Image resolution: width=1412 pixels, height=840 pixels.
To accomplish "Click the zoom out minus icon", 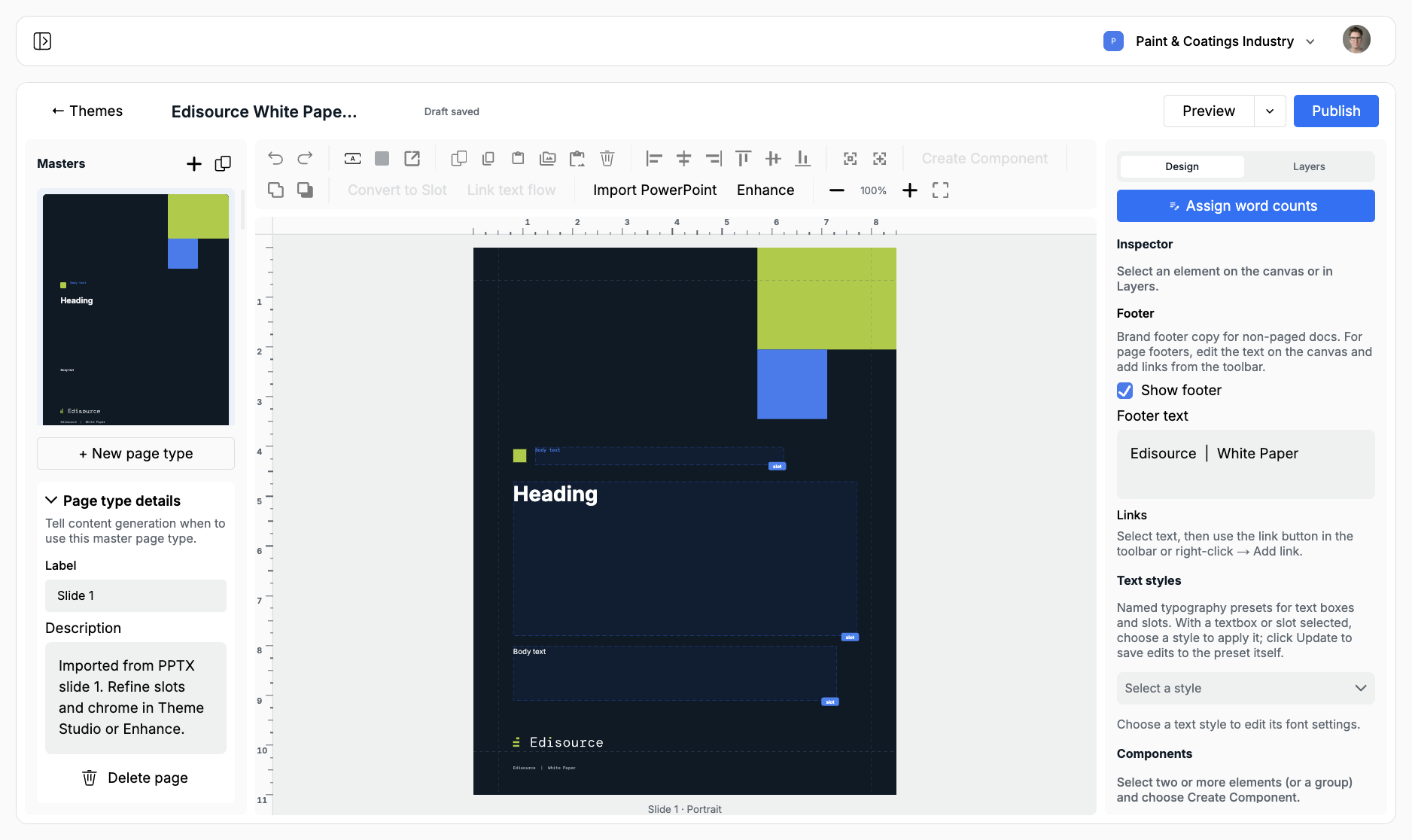I will click(x=837, y=190).
